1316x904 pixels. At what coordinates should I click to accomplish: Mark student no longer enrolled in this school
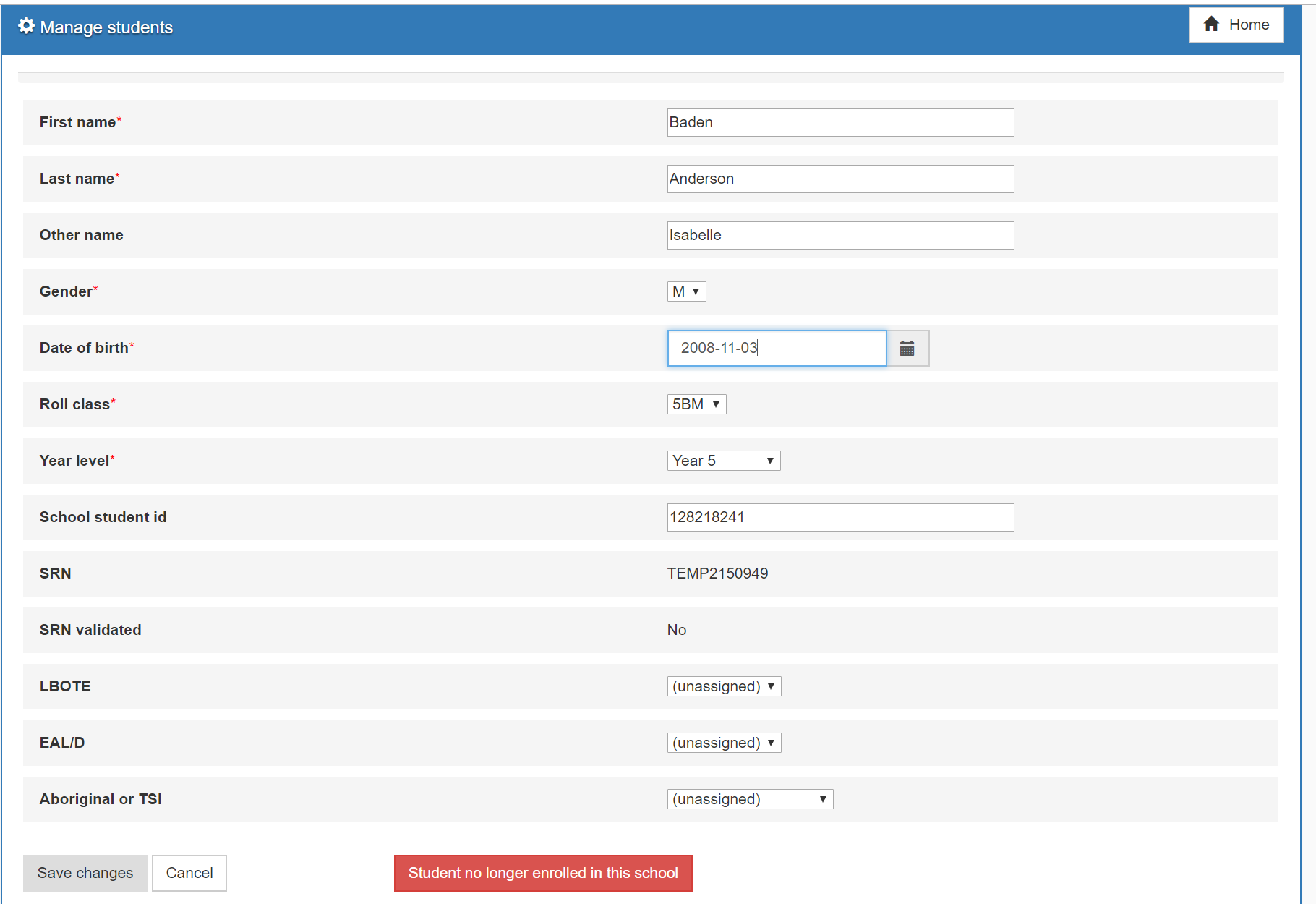click(543, 873)
